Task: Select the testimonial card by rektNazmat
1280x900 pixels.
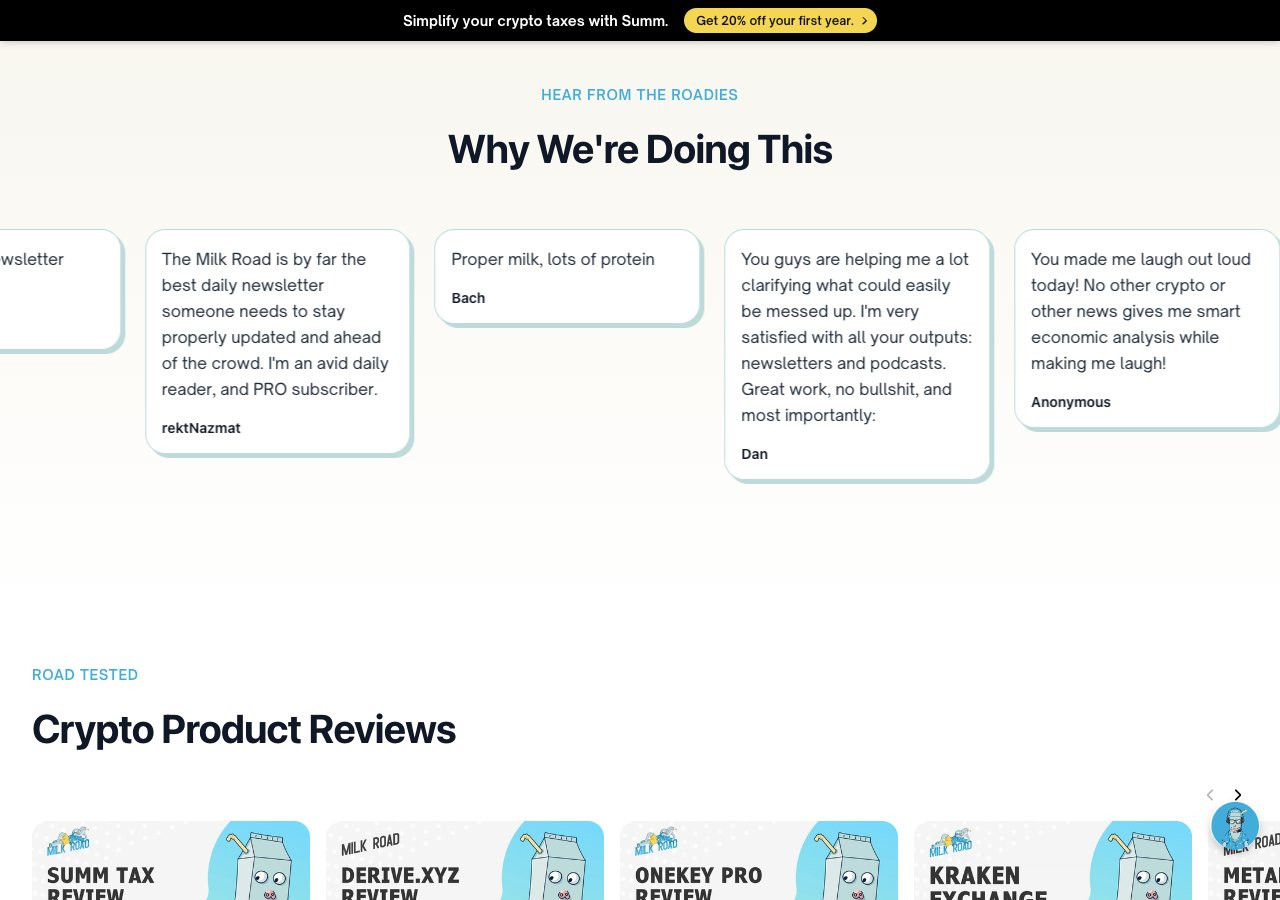Action: click(279, 343)
